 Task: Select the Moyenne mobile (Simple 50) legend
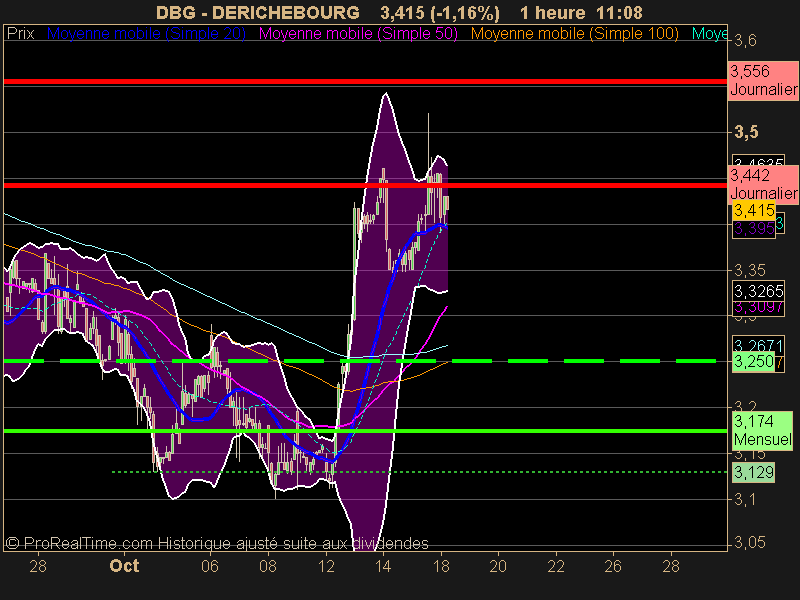click(x=358, y=34)
